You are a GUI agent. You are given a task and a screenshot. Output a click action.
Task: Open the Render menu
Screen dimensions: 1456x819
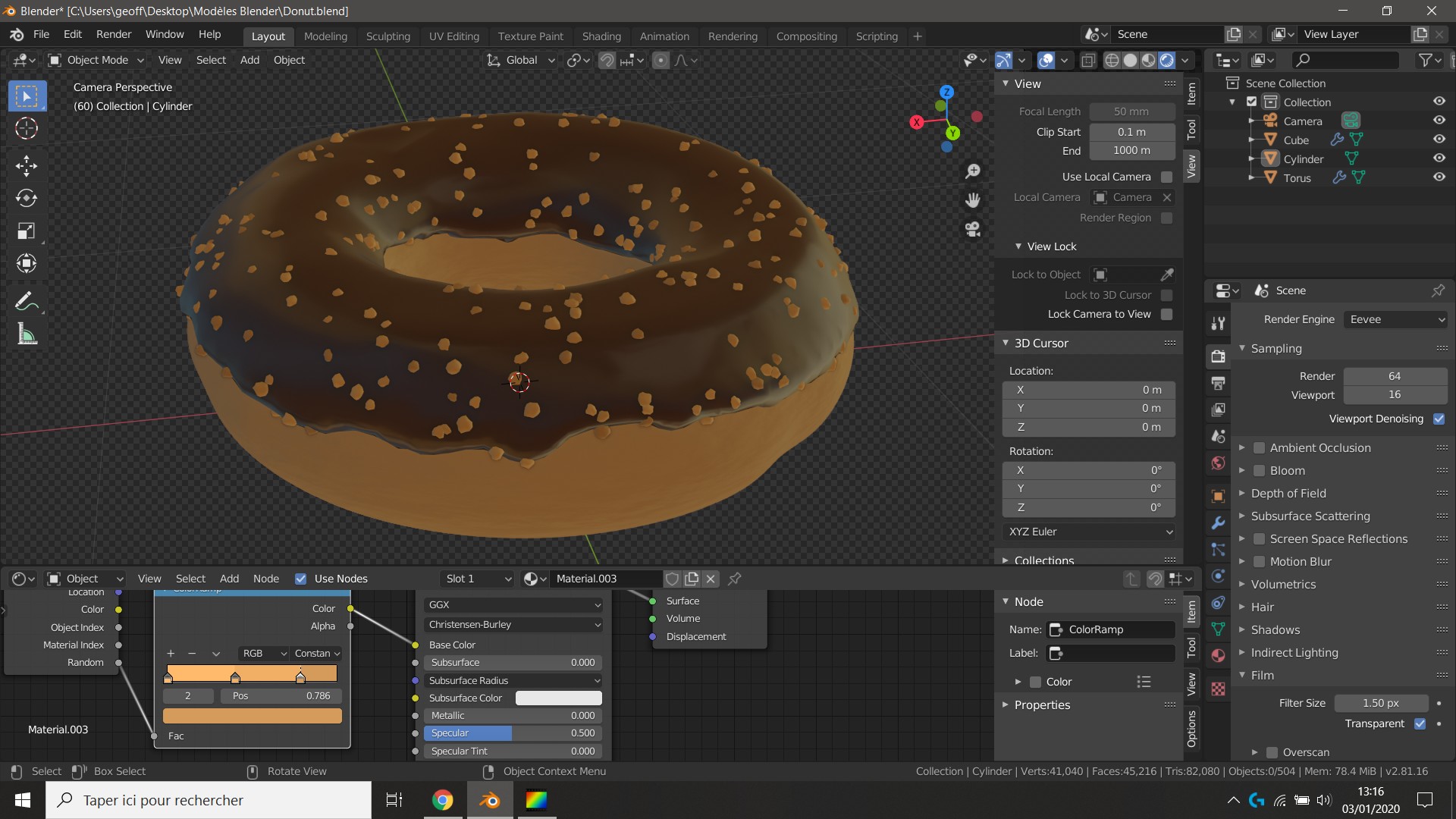114,34
